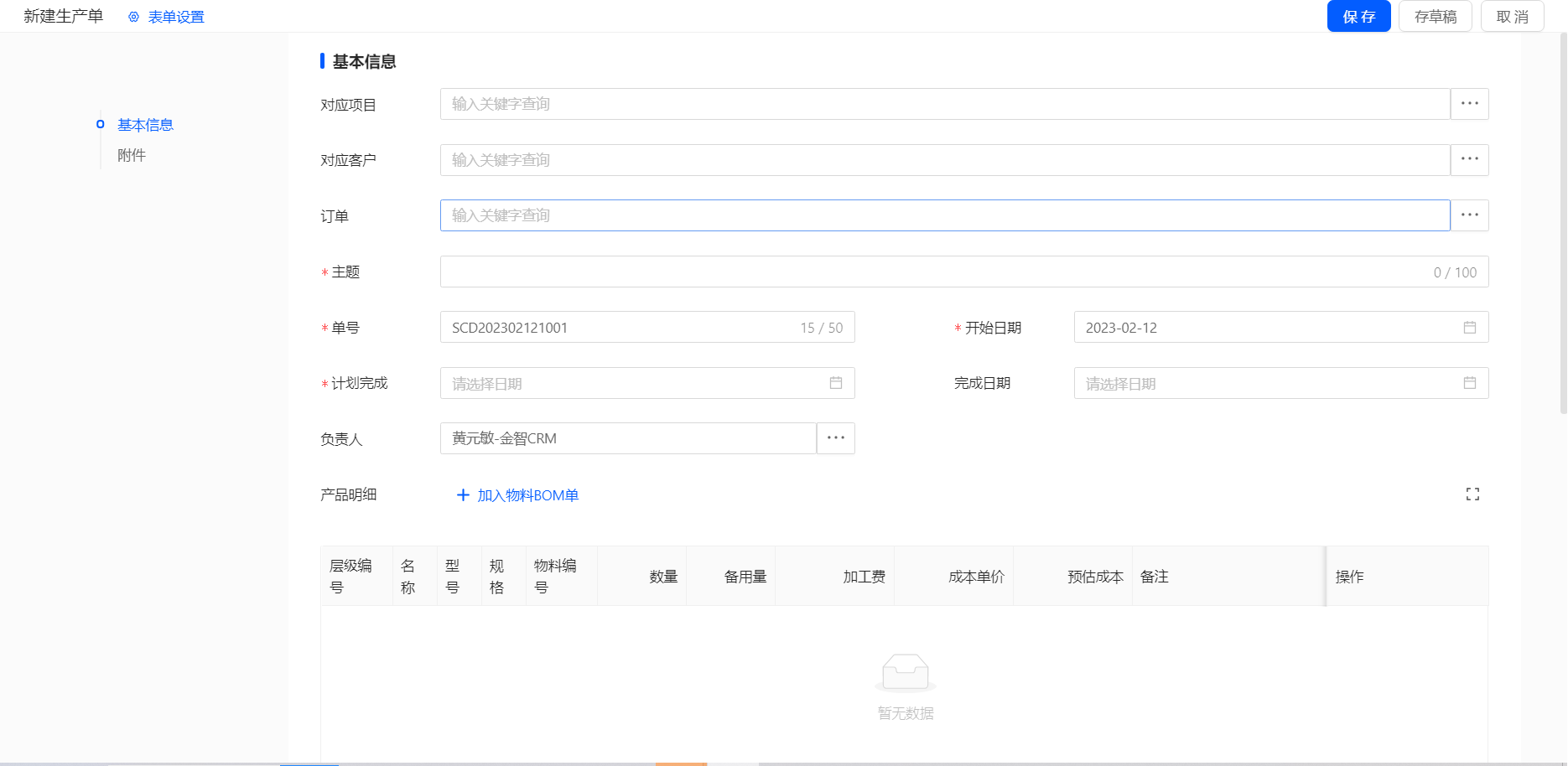
Task: Toggle fullscreen for product detail table
Action: [1472, 494]
